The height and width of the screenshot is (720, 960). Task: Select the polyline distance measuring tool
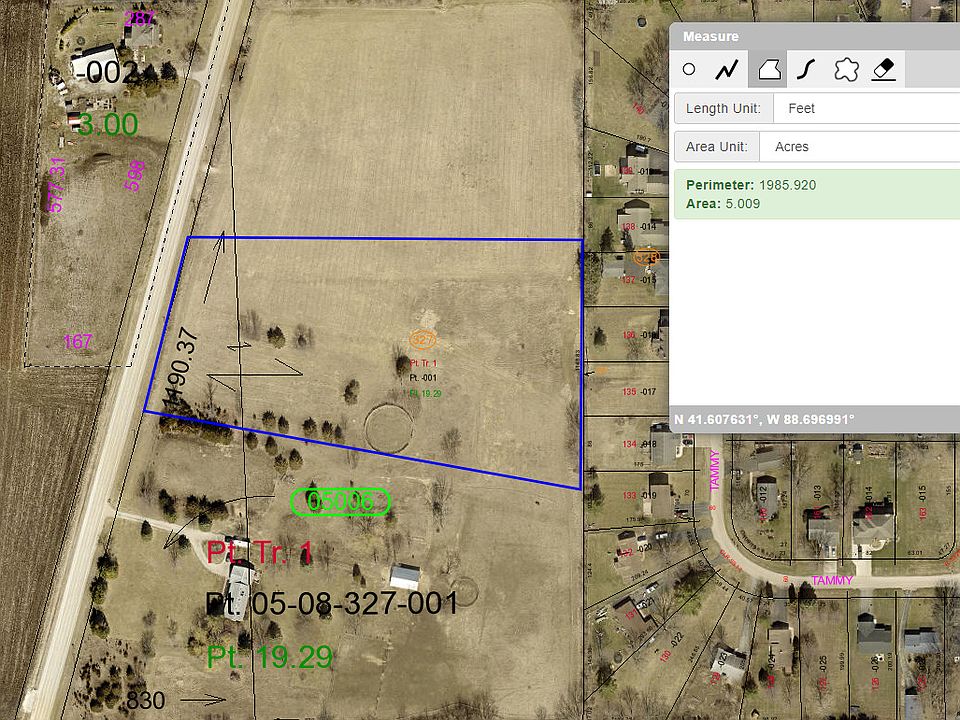click(x=728, y=69)
